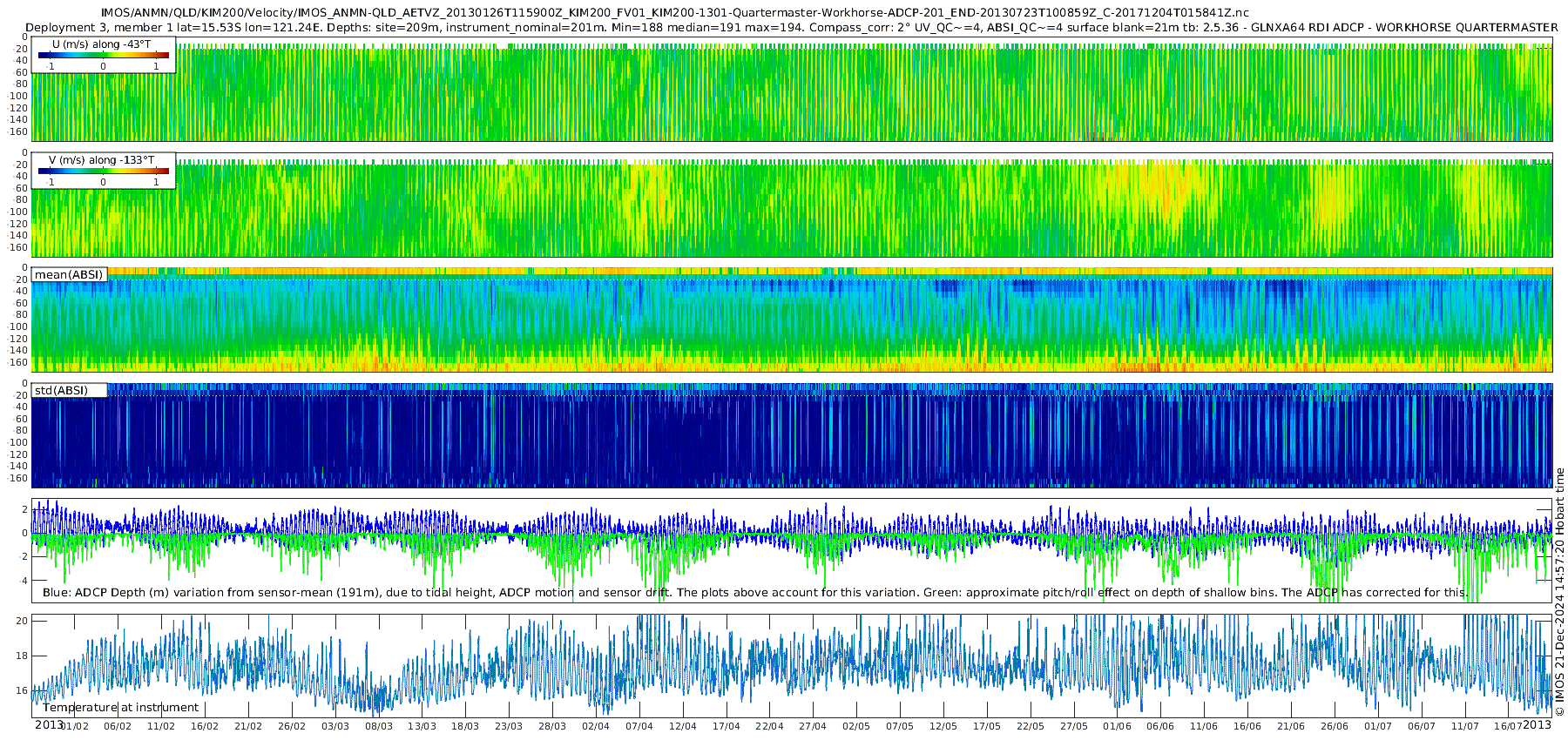Click the '17/04' date tick label

click(727, 726)
